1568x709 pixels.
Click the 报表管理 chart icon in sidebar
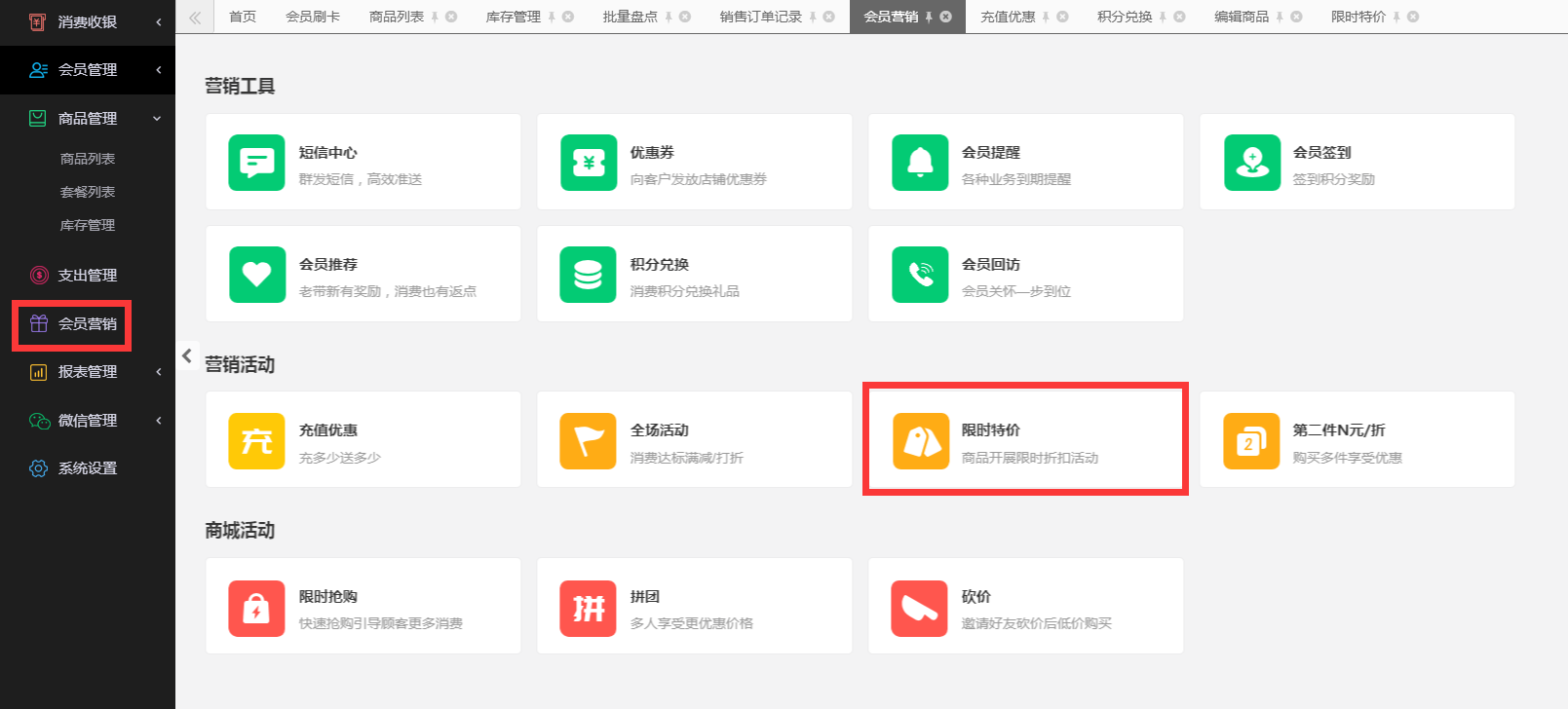(39, 372)
